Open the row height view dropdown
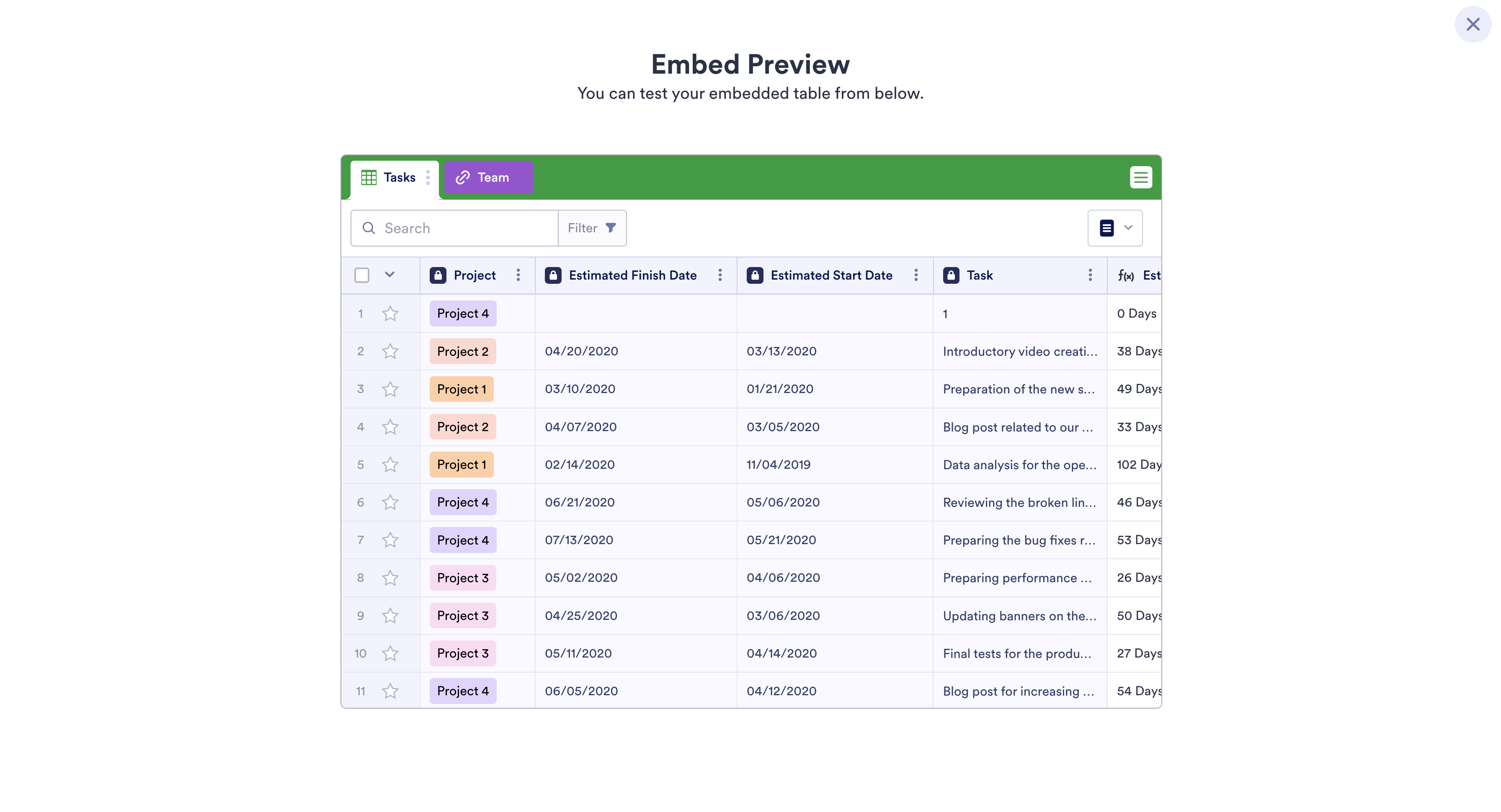Image resolution: width=1501 pixels, height=812 pixels. 1115,228
